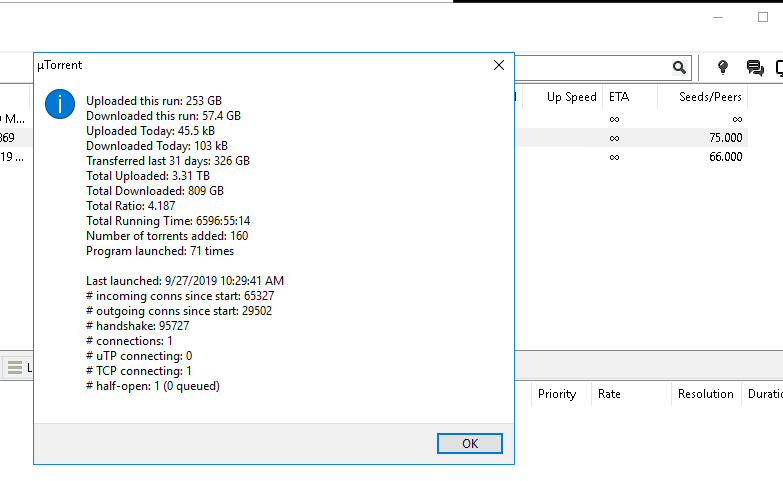Click the '# half-open: 1 (0 queued)' line

153,386
